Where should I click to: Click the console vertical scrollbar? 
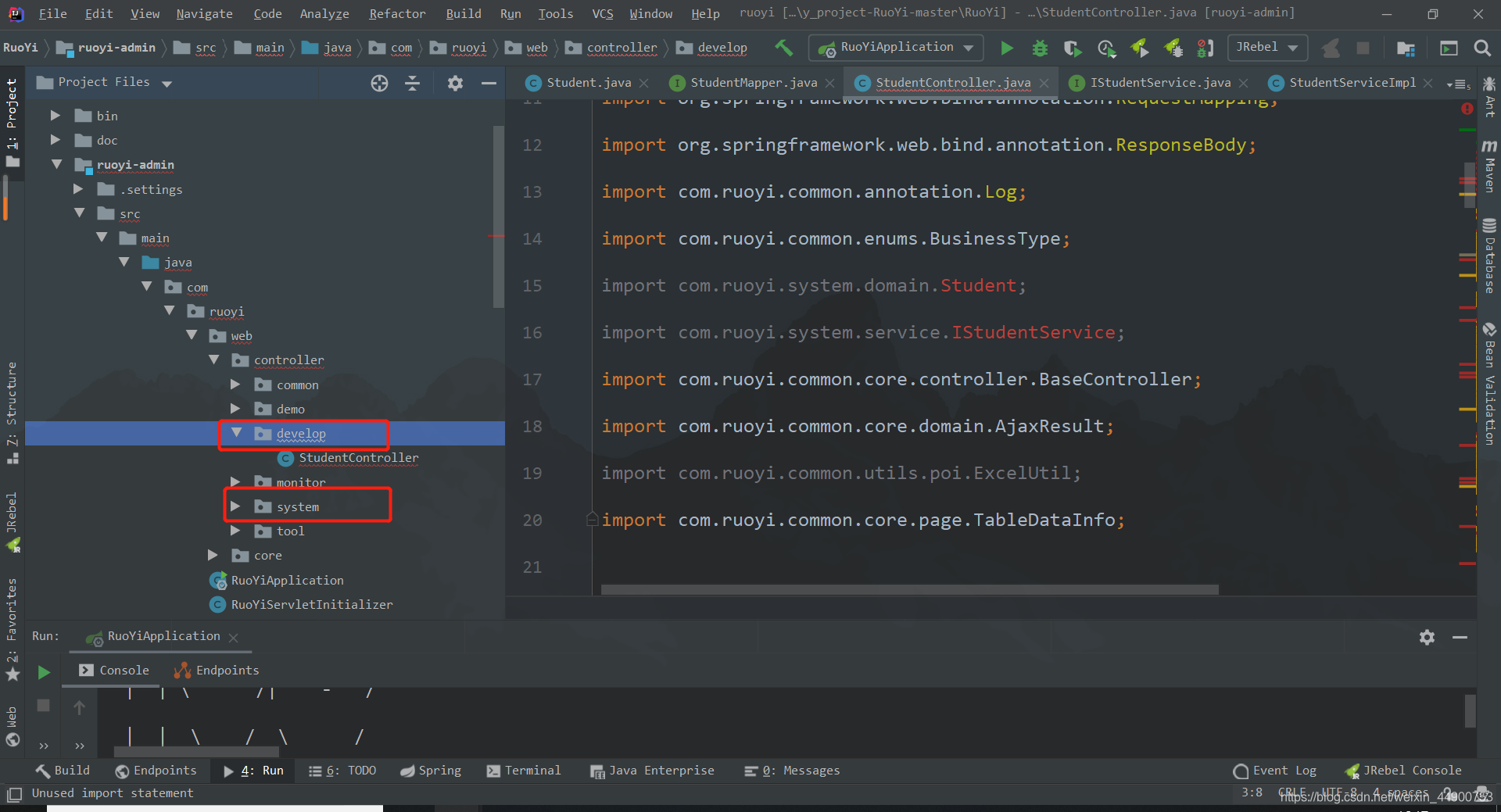(x=1470, y=710)
